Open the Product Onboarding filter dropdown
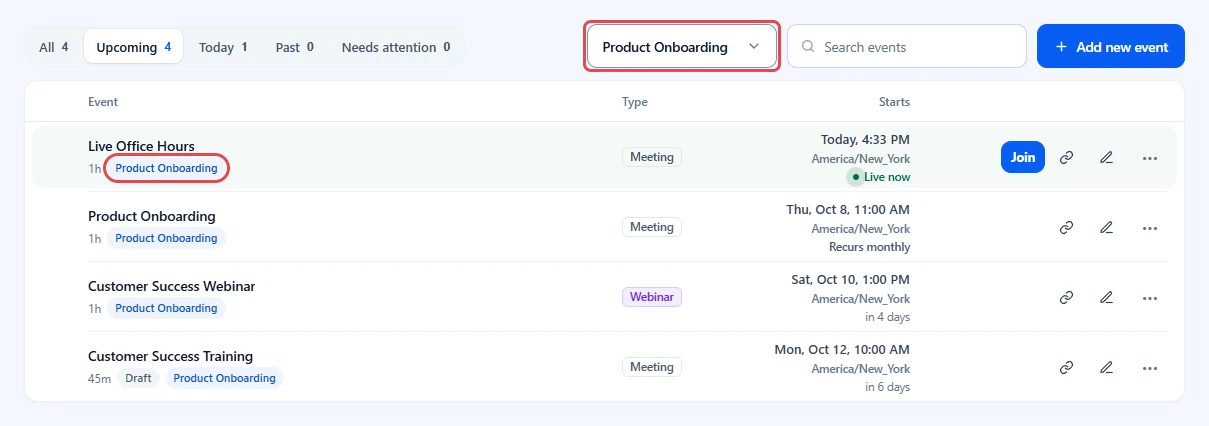Screen dimensions: 1209x426 [682, 47]
